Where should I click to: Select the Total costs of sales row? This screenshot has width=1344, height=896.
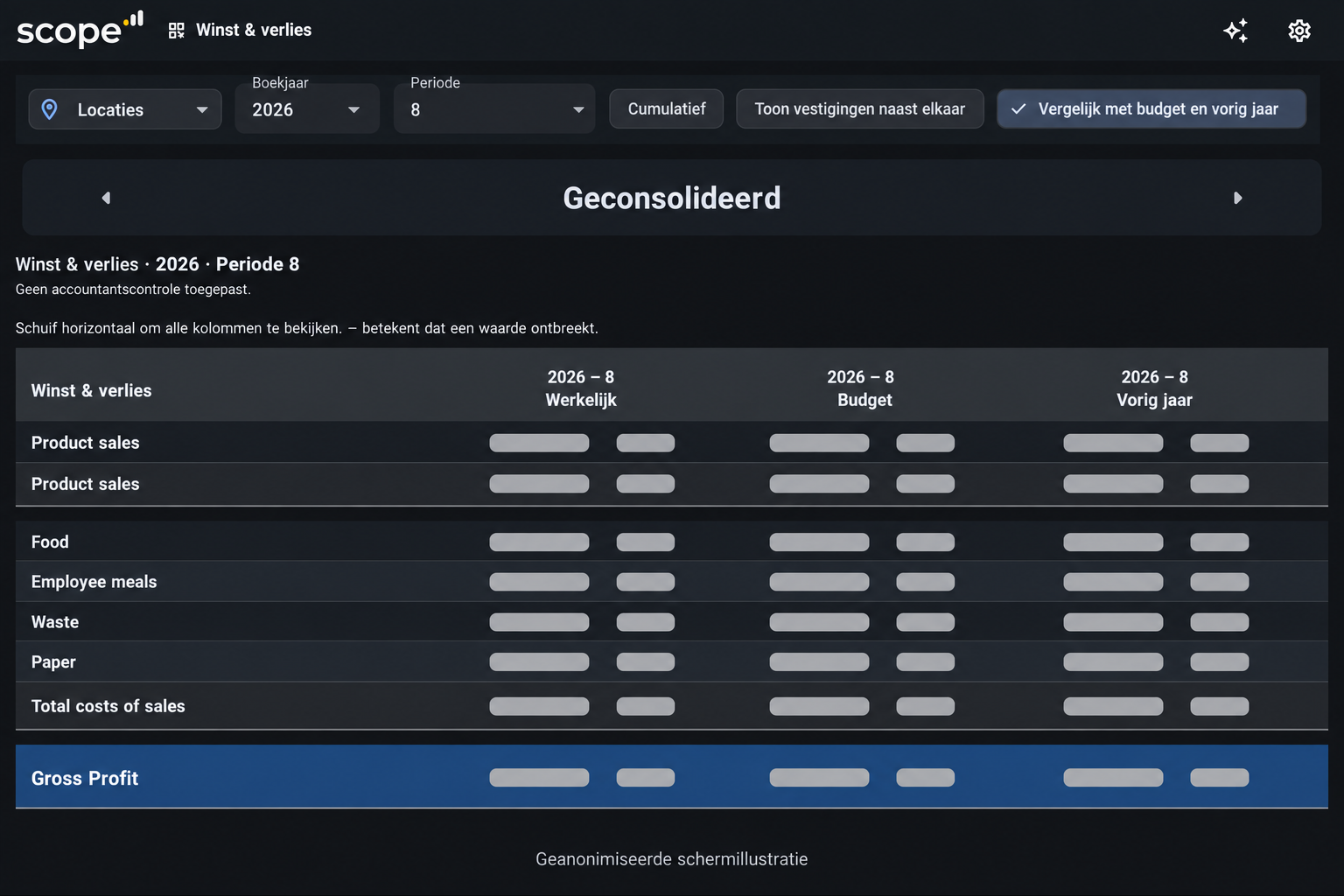[x=672, y=706]
